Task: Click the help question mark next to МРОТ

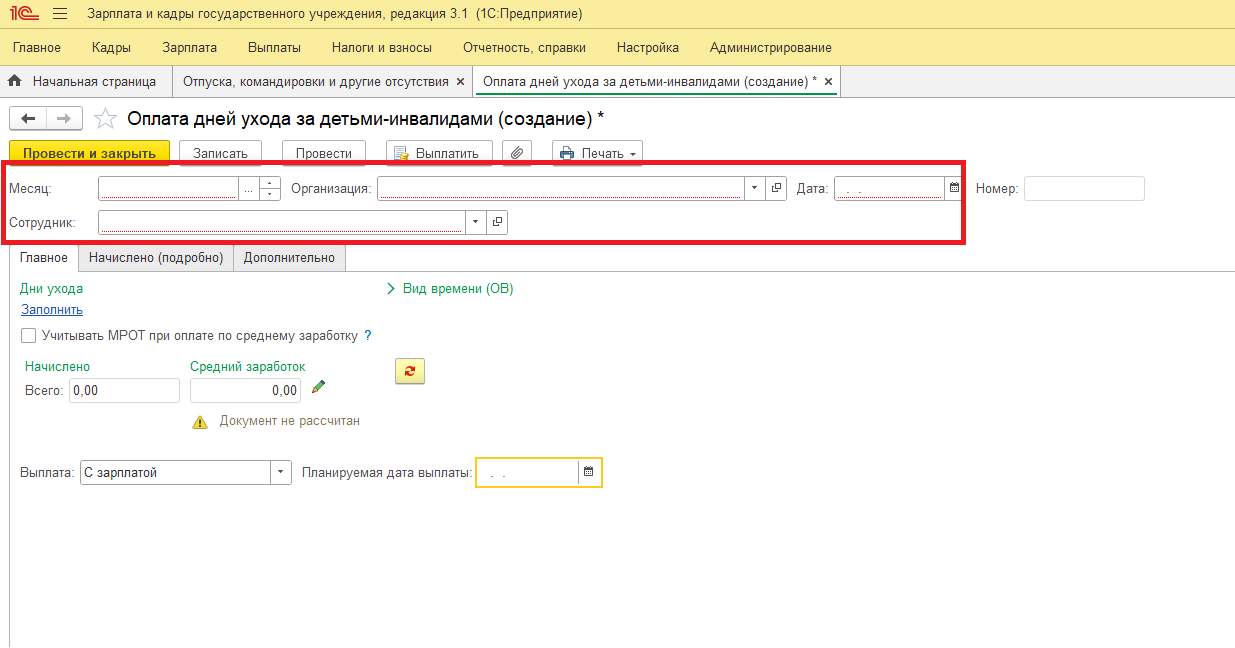Action: coord(368,336)
